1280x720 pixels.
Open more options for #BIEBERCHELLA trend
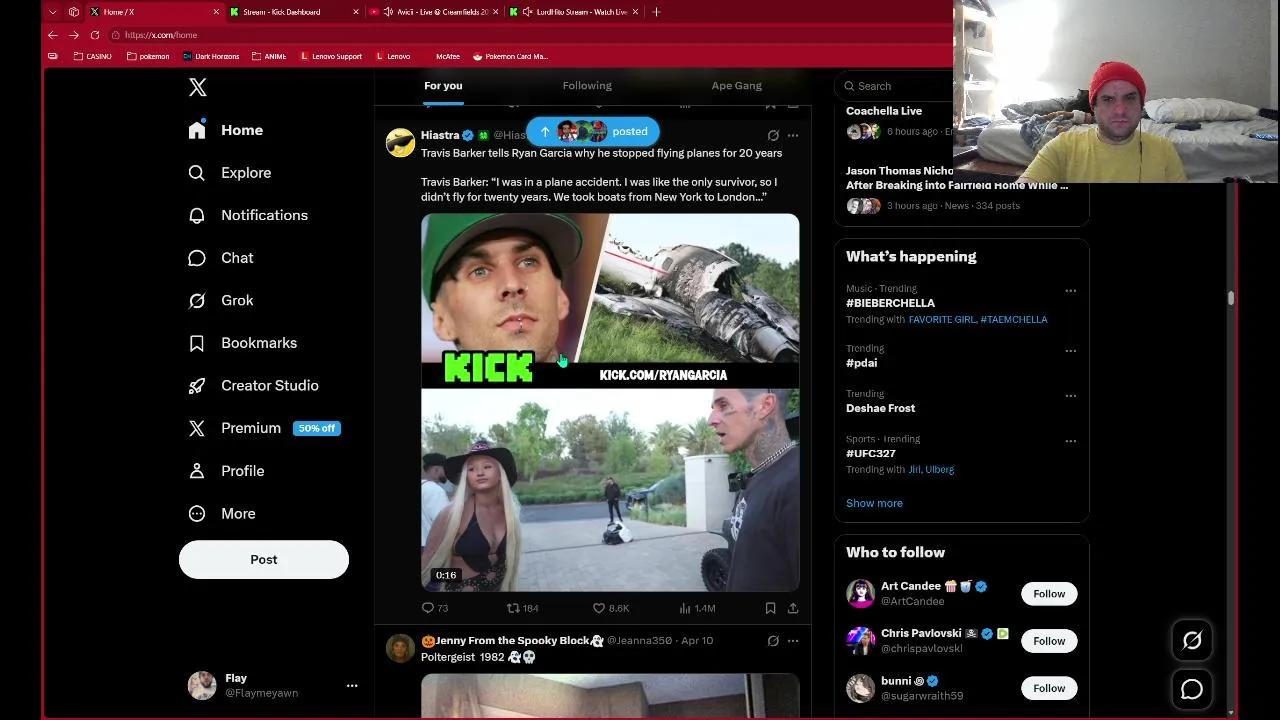click(x=1070, y=291)
